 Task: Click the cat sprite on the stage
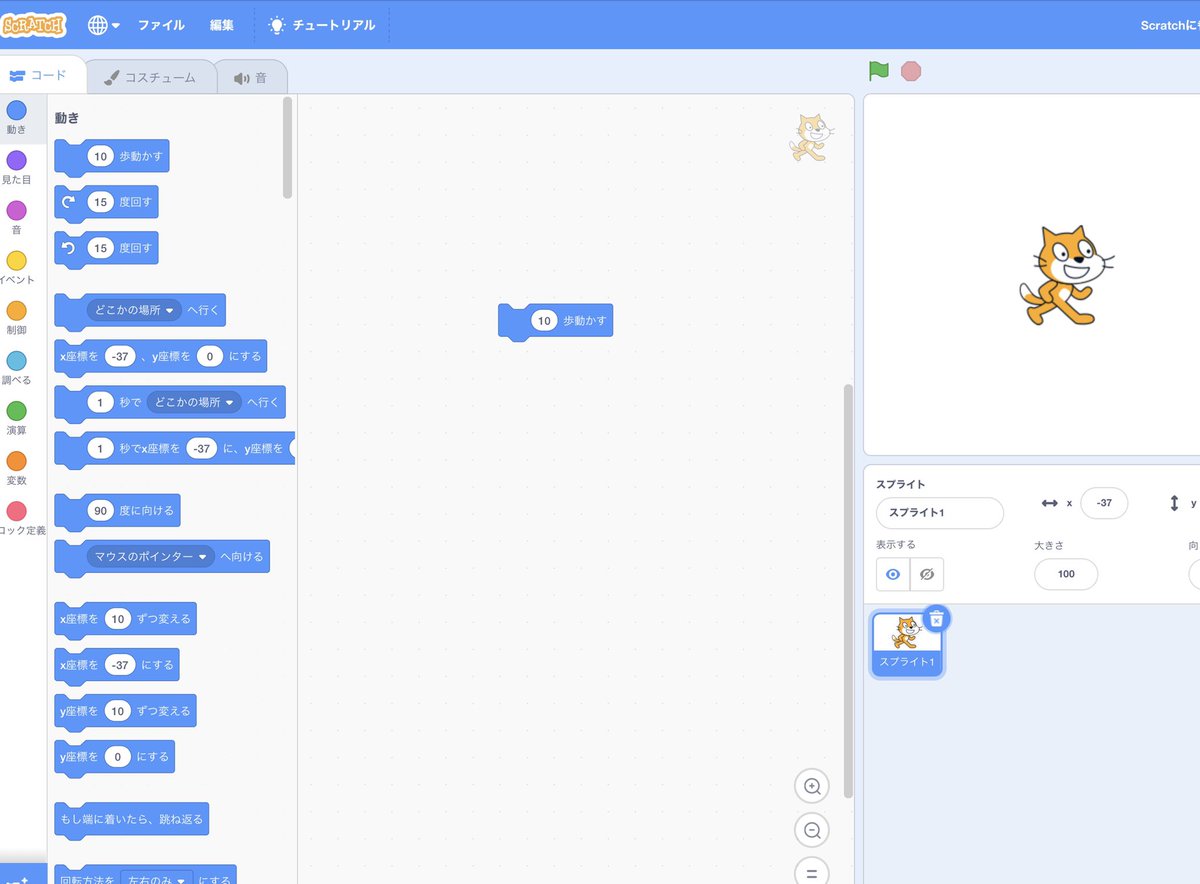click(1066, 275)
